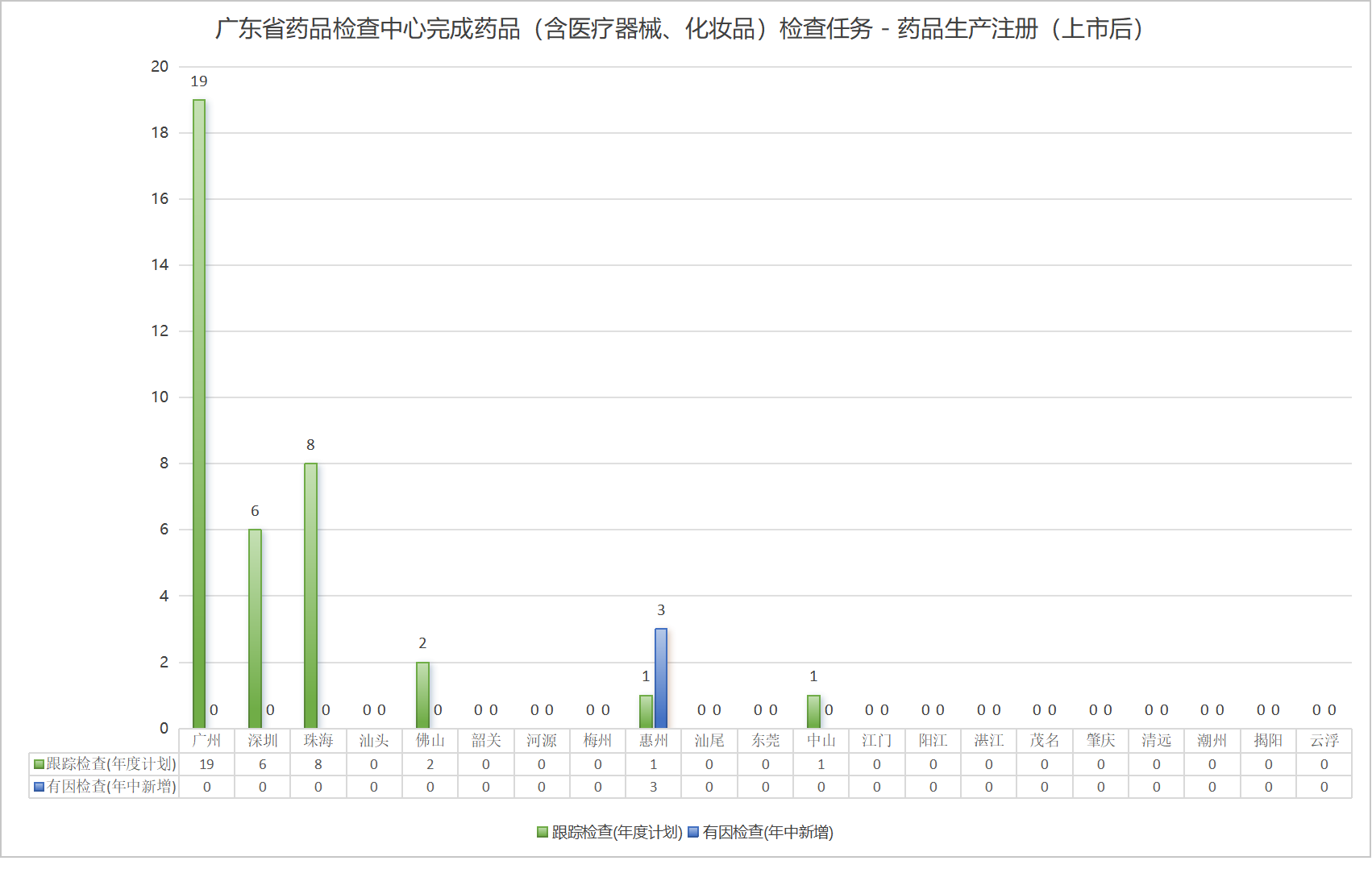Click the 8 cell under 珠海

(x=318, y=764)
